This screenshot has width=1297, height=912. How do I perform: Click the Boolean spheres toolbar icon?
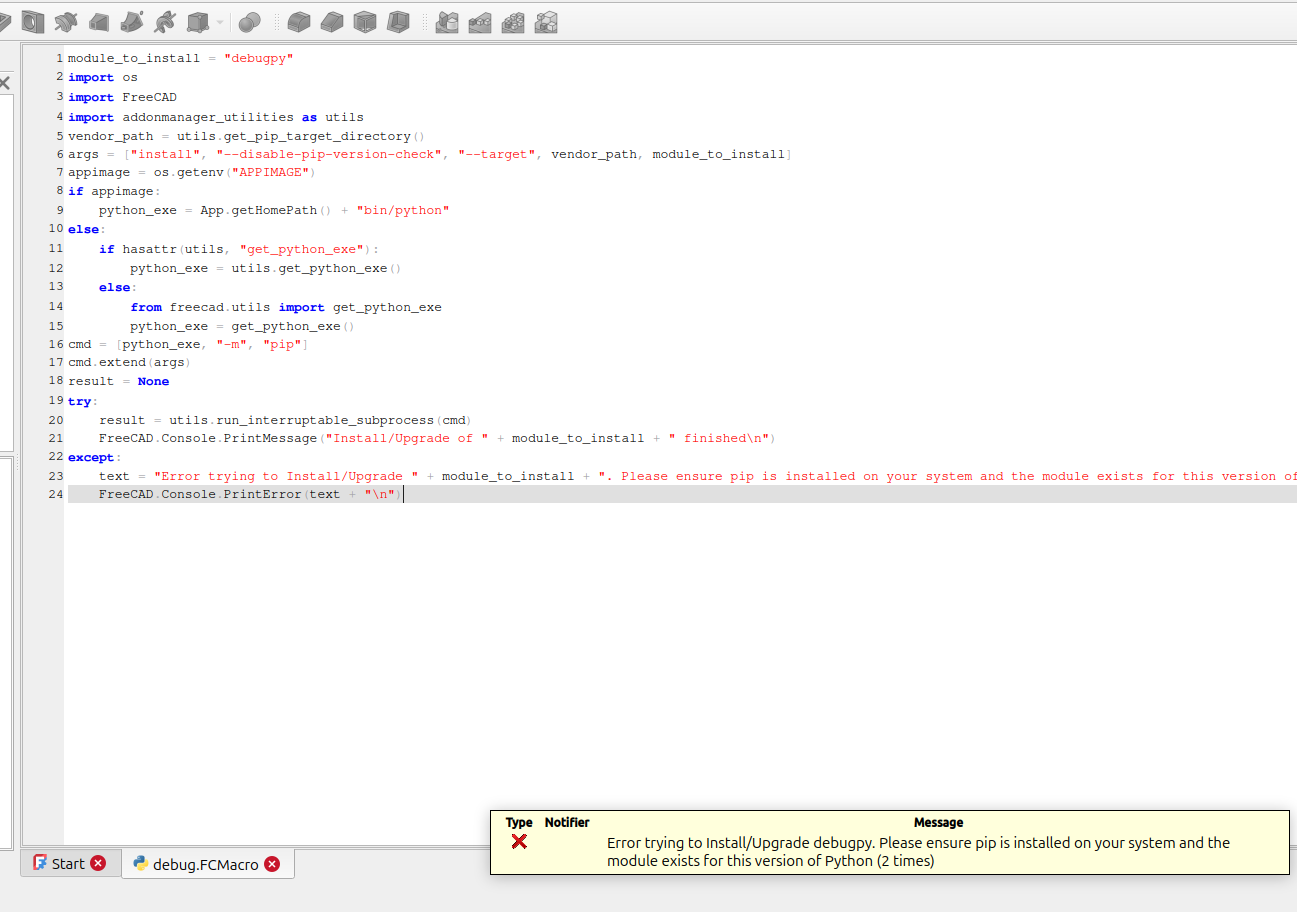pyautogui.click(x=249, y=21)
